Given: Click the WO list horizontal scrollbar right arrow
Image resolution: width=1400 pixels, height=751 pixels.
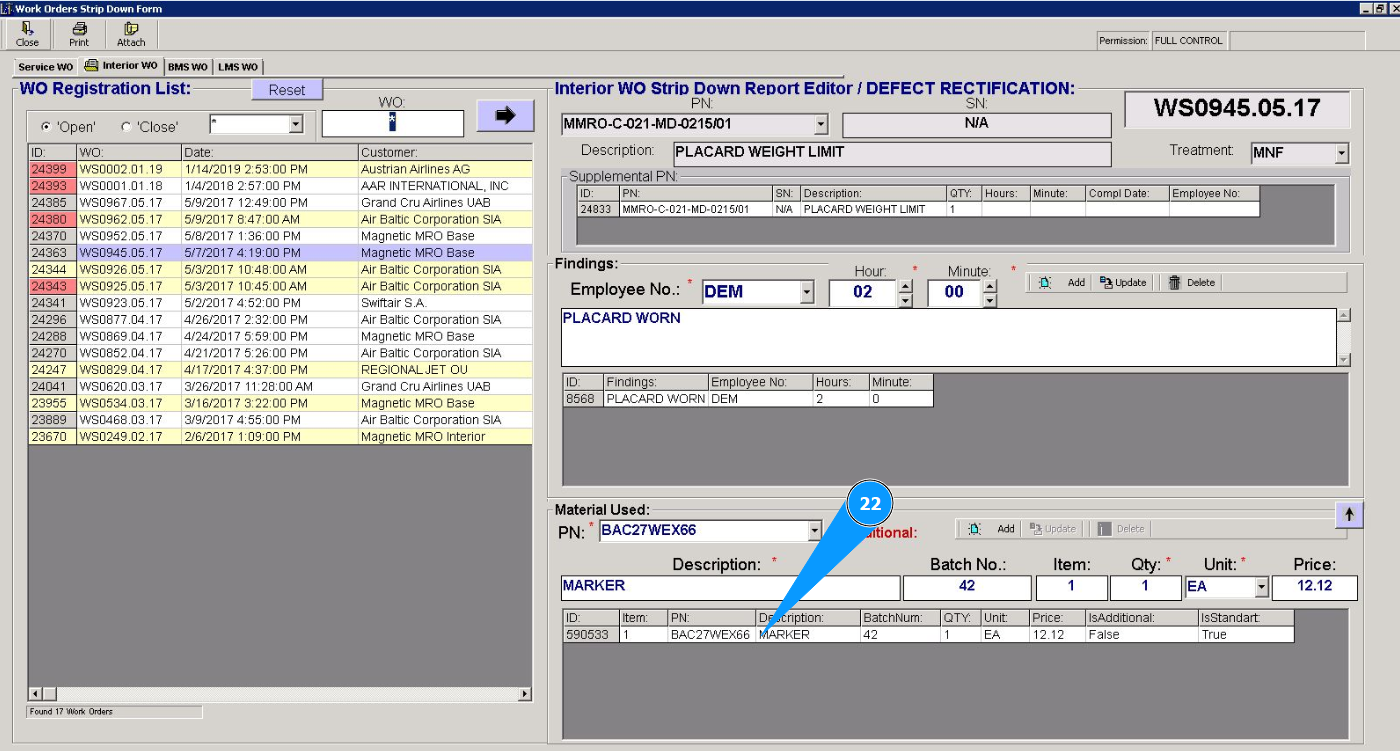Looking at the screenshot, I should (x=525, y=694).
